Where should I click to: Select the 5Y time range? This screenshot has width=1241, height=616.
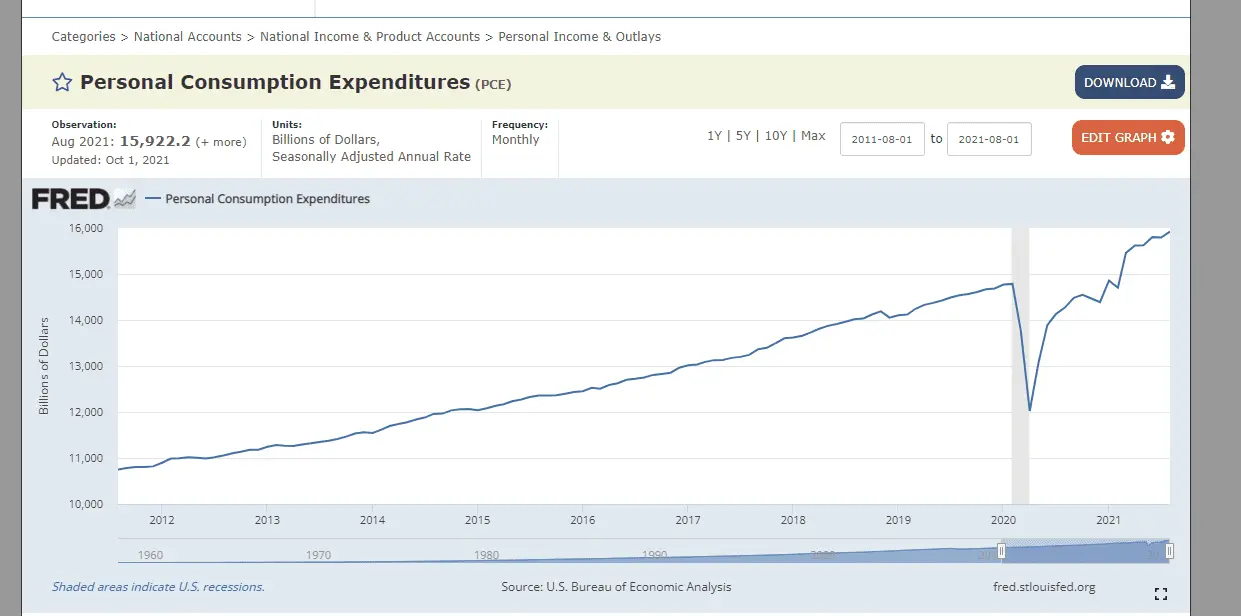coord(743,136)
